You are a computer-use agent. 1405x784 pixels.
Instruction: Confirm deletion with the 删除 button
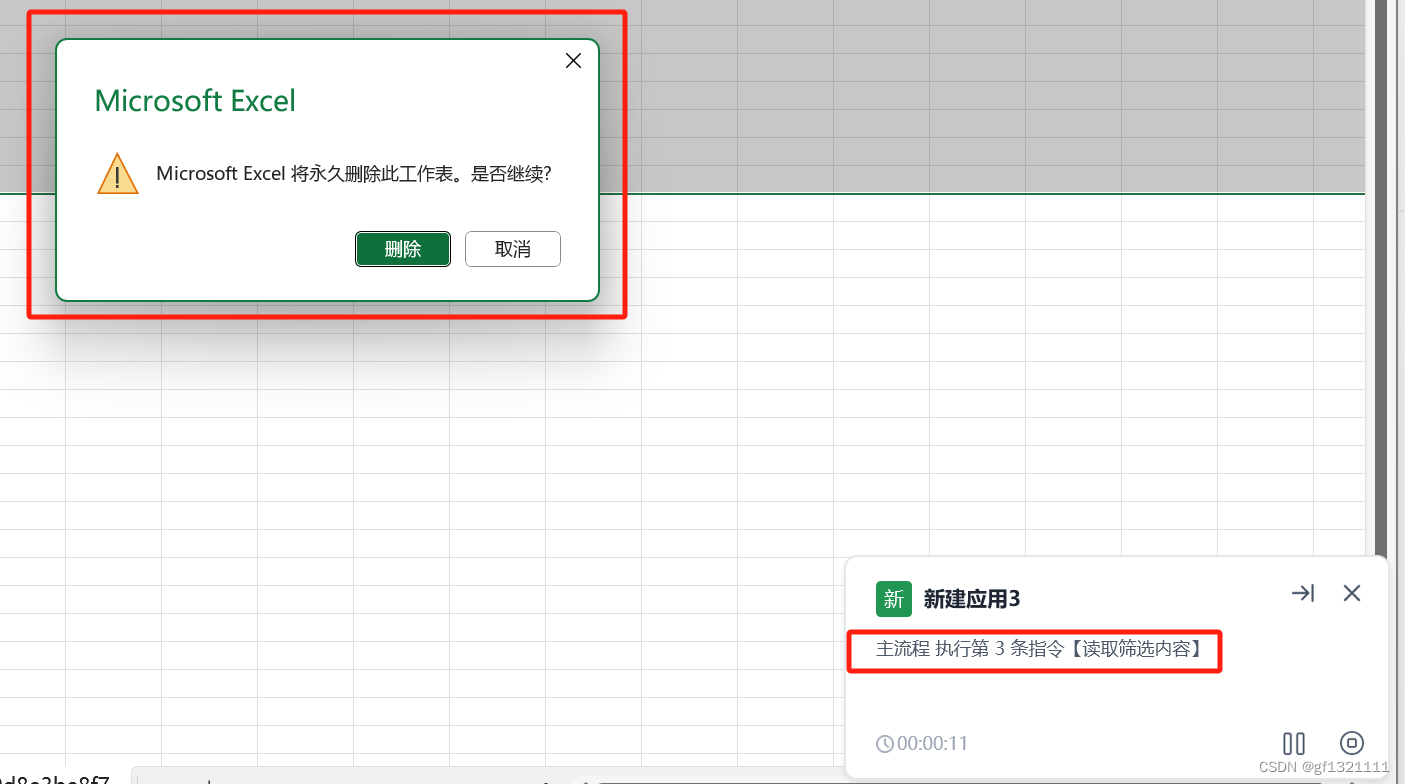[403, 249]
